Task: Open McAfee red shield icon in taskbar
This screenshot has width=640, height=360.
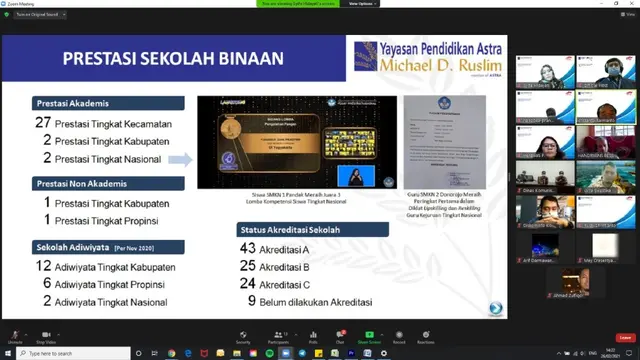Action: point(204,353)
